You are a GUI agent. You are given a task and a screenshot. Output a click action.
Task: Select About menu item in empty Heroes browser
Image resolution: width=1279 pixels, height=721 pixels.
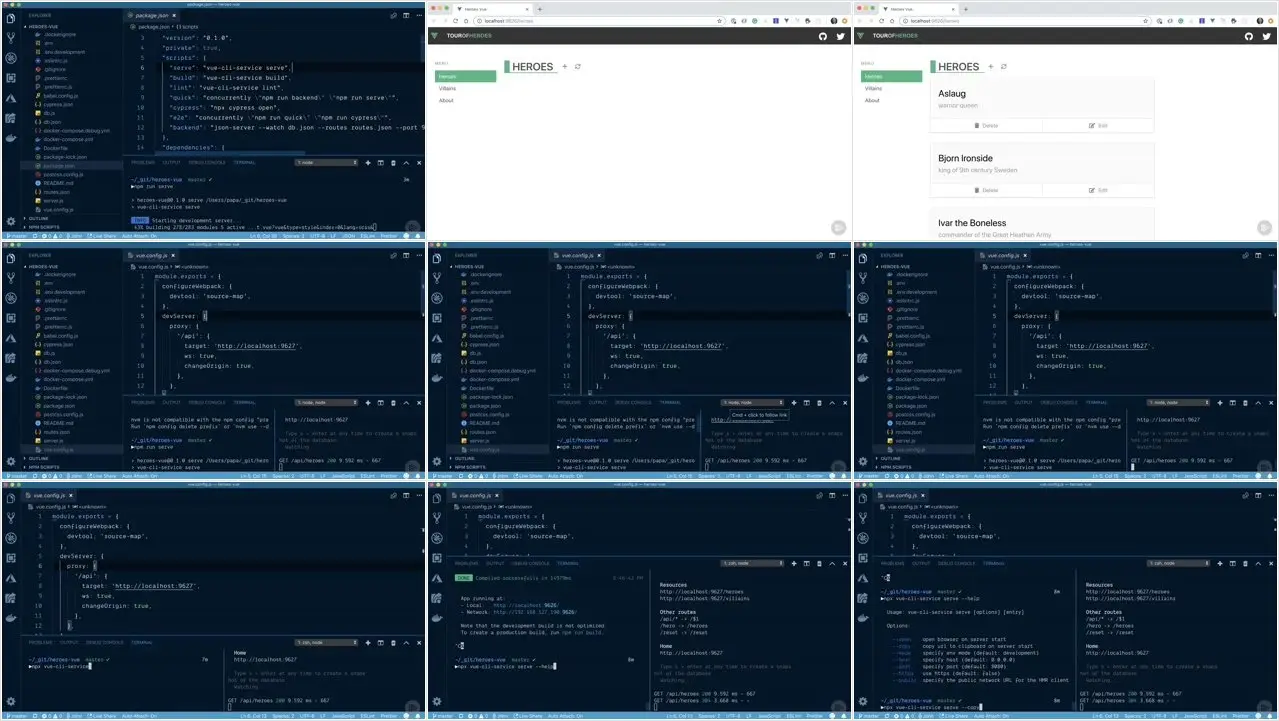tap(446, 100)
